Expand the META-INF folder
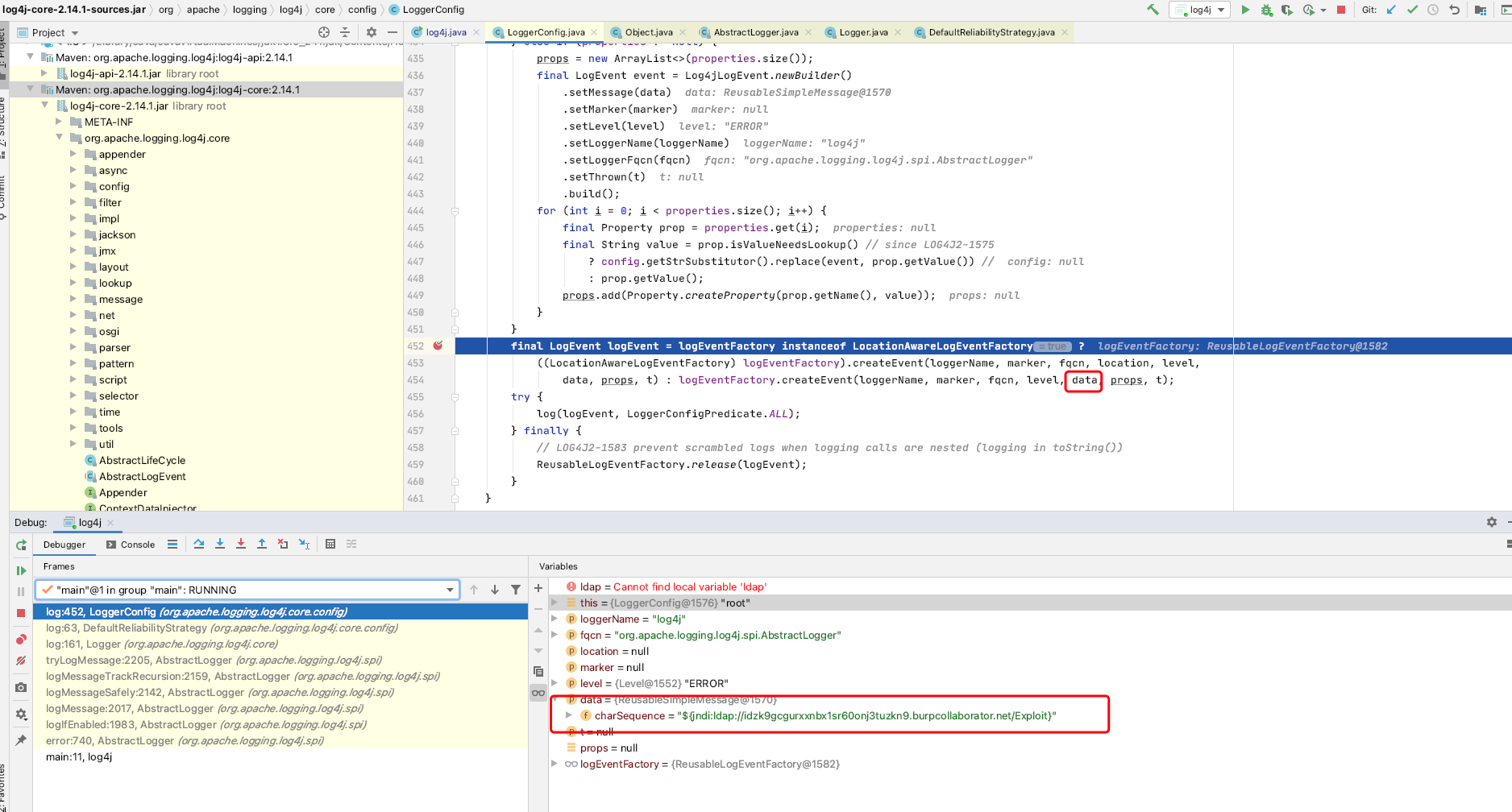1512x812 pixels. pos(59,121)
